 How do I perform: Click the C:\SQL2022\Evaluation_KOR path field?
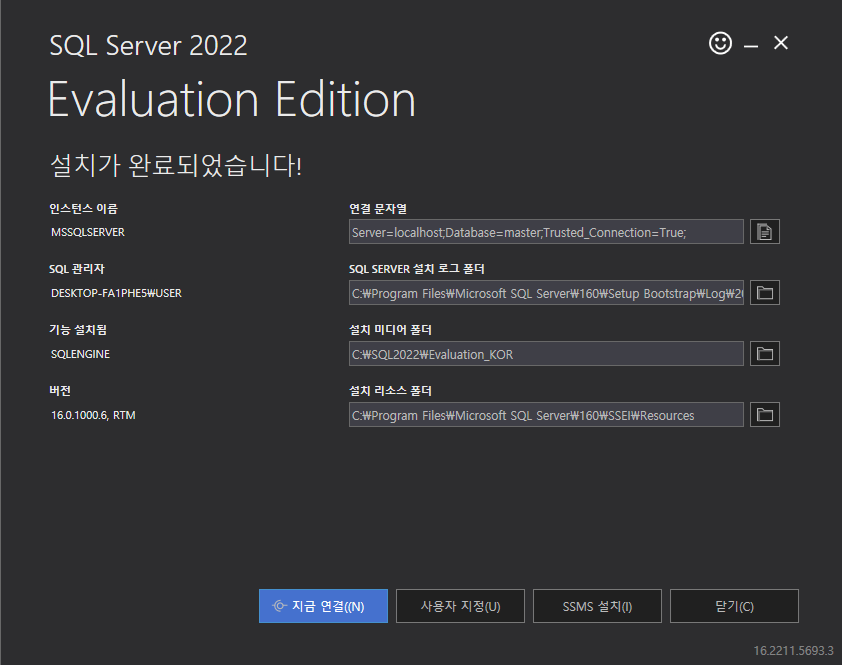click(546, 353)
